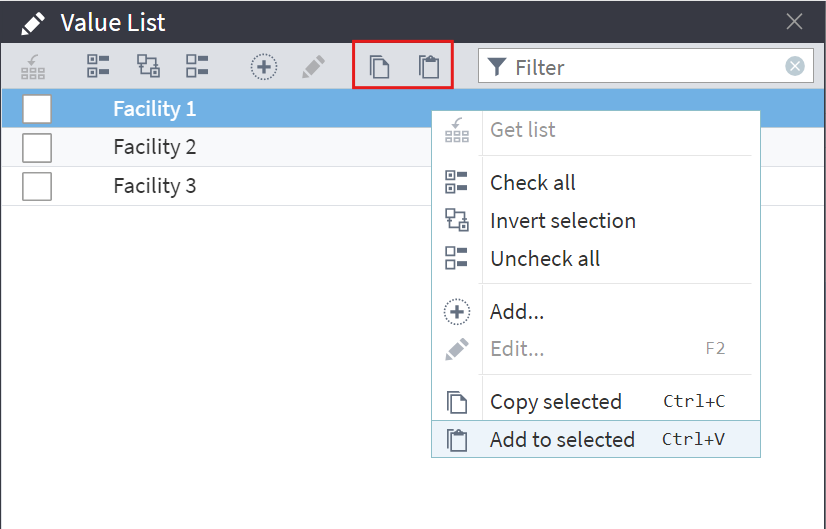
Task: Choose Add to selected in context menu
Action: point(596,439)
